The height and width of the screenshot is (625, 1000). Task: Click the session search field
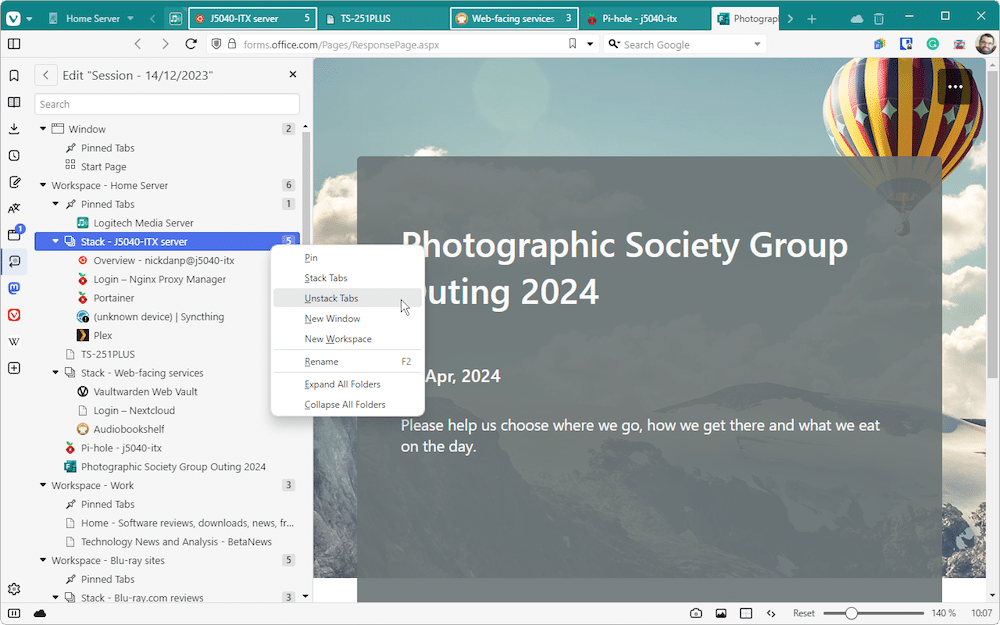166,103
